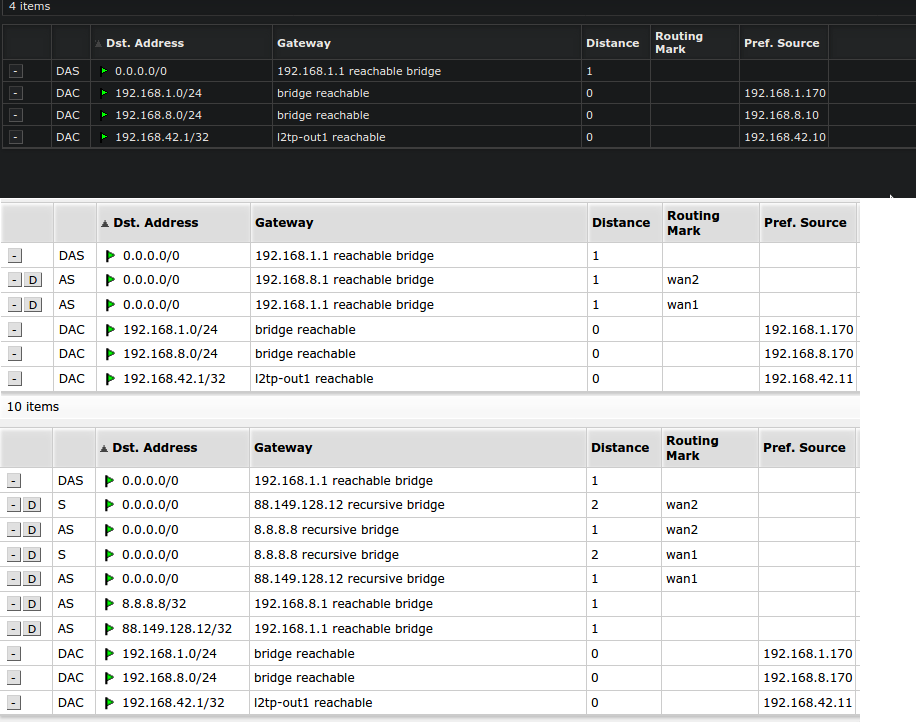Select wan2 mark in 192.168.8.1 gateway row
916x722 pixels.
pyautogui.click(x=682, y=280)
